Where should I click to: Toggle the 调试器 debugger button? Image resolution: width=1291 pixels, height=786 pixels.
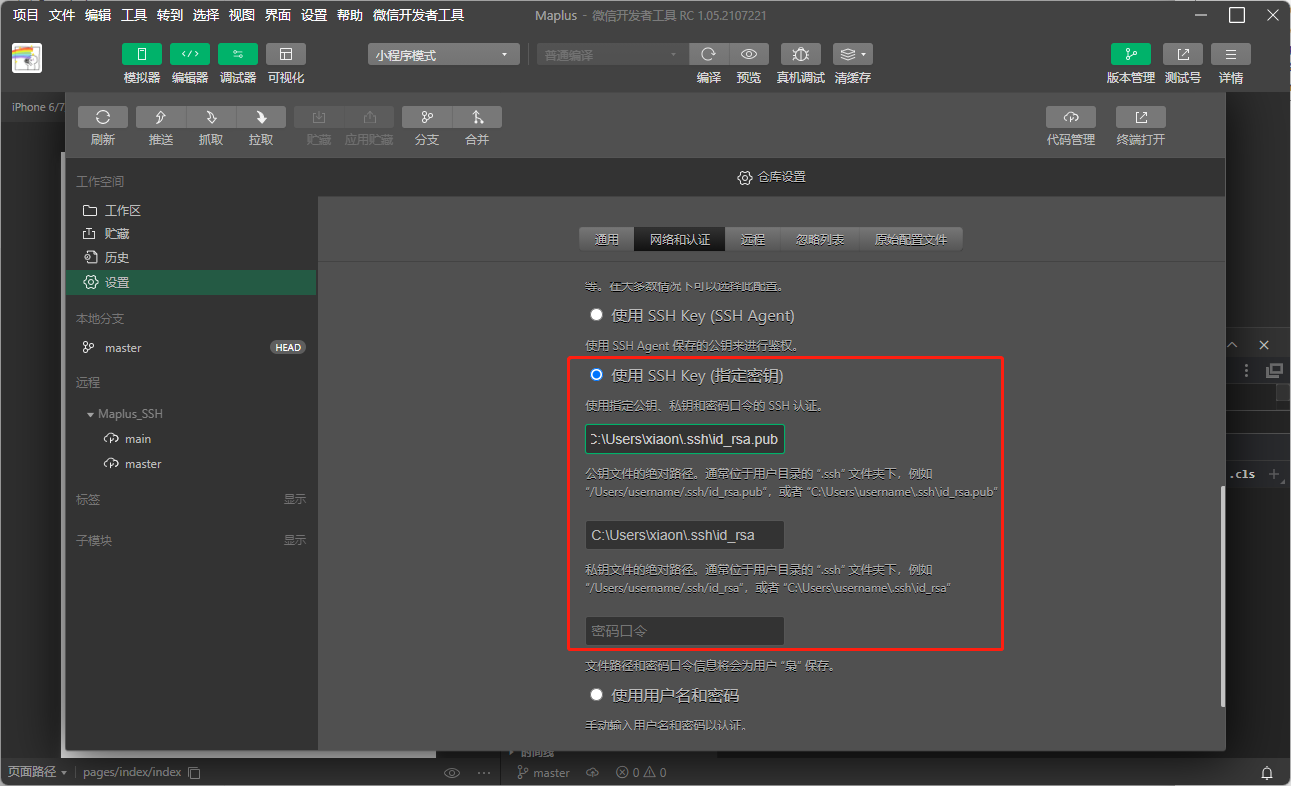238,54
